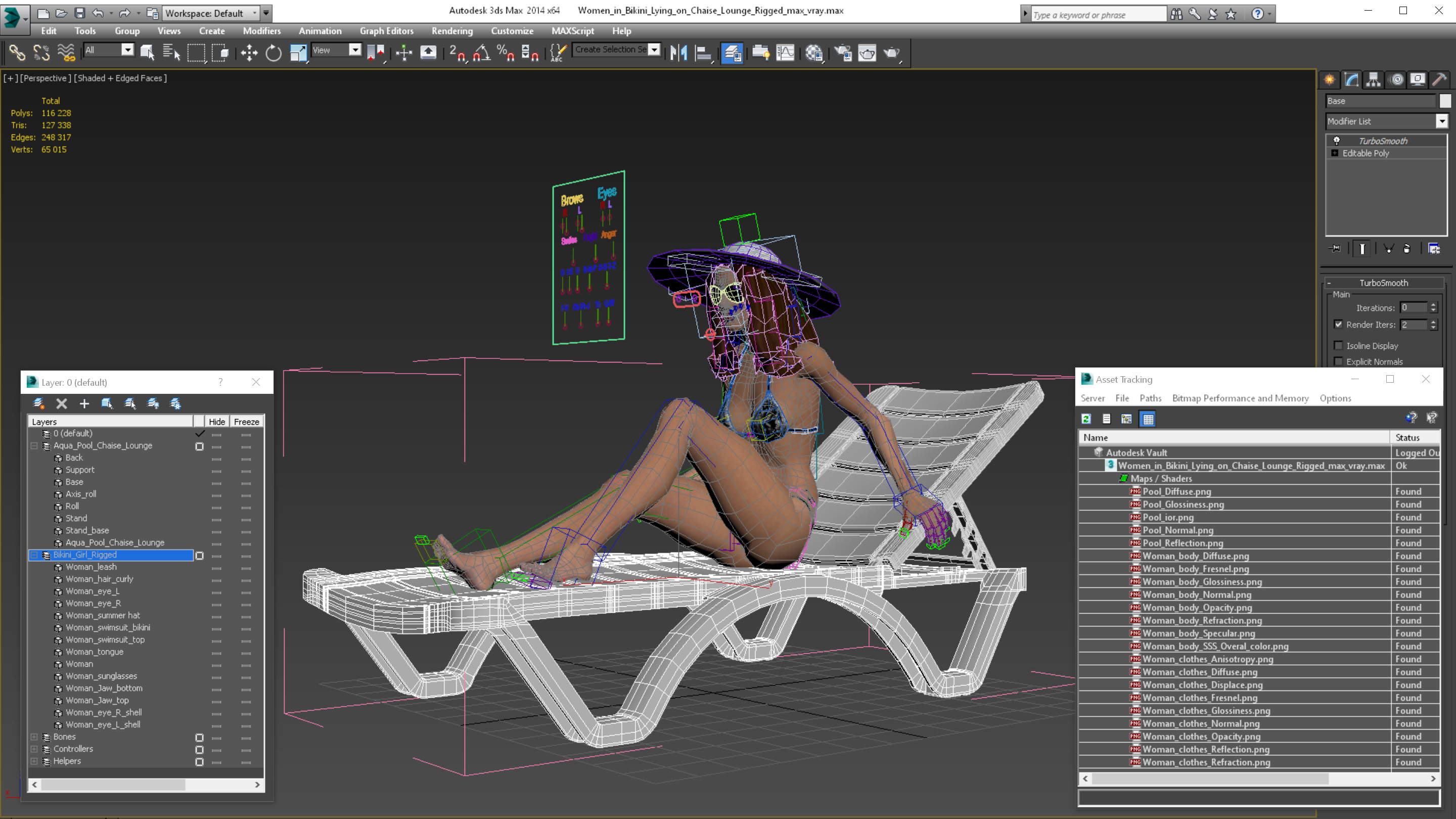
Task: Open the Material Editor icon
Action: (x=814, y=53)
